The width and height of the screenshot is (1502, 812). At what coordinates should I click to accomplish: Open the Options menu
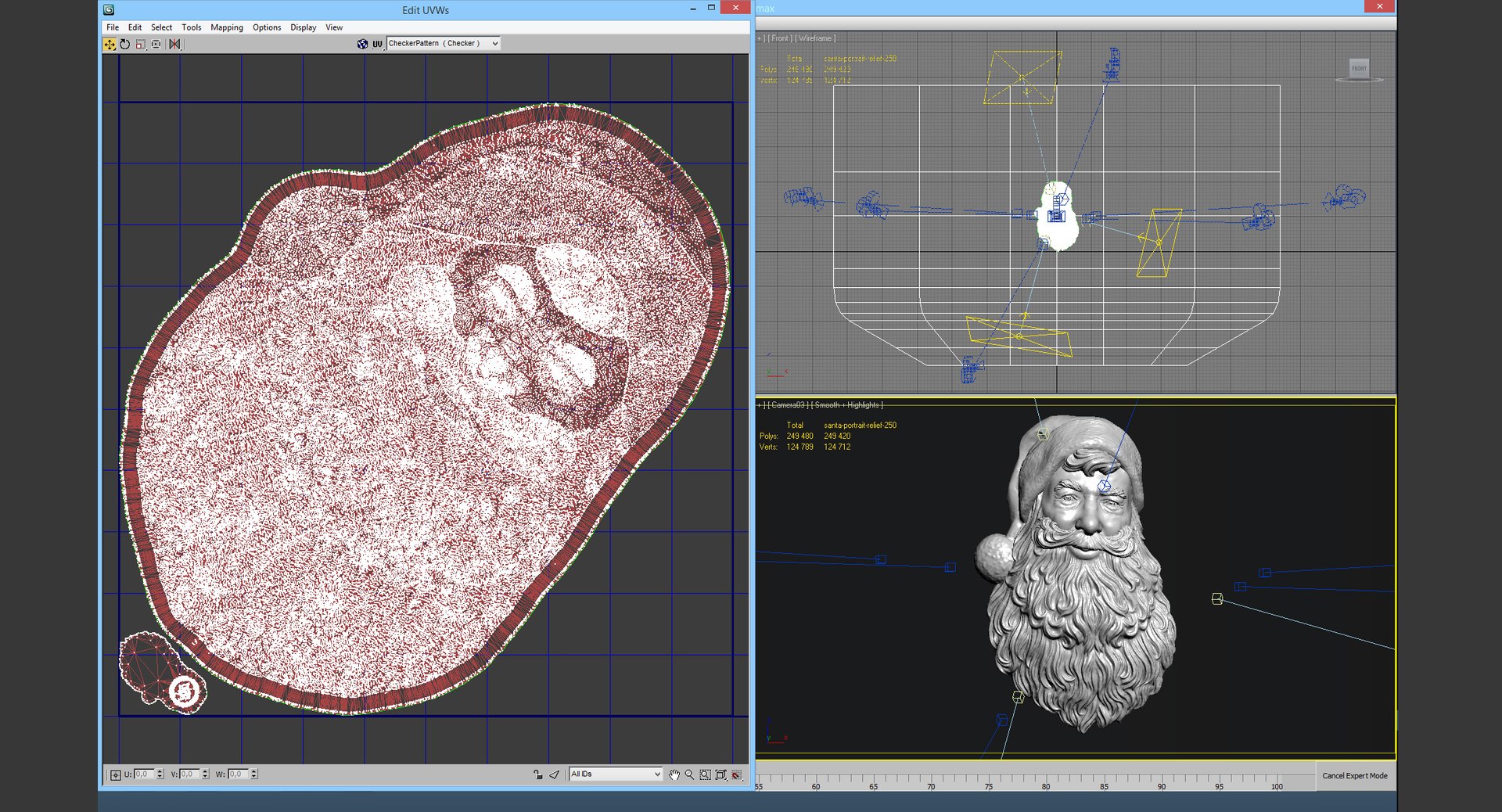point(267,27)
